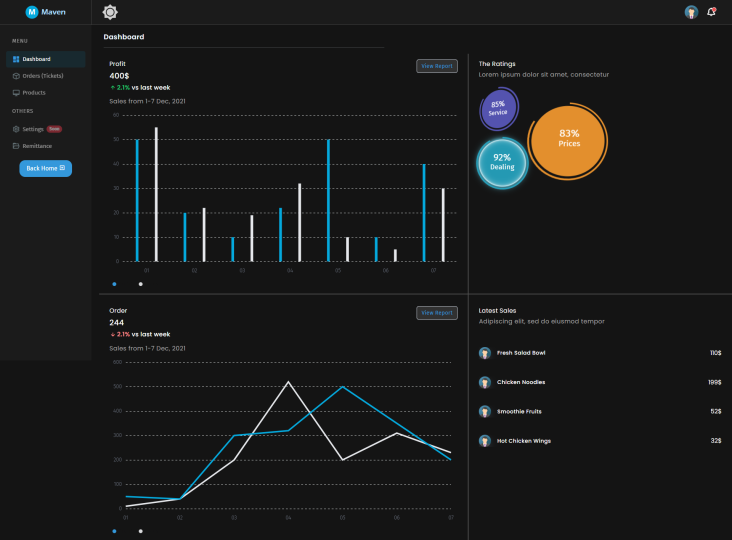Click the Back Home button
732x540 pixels.
tap(45, 168)
